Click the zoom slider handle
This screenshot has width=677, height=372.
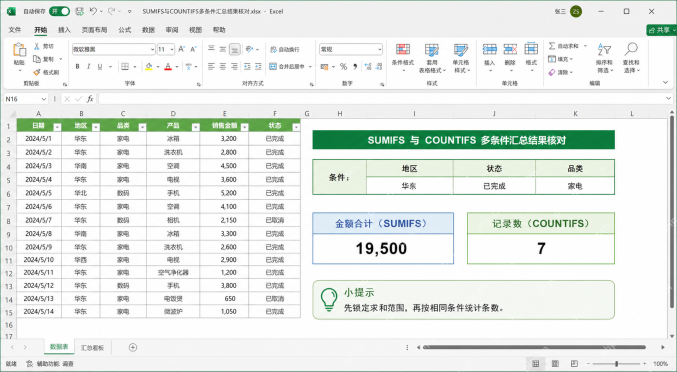[x=617, y=364]
